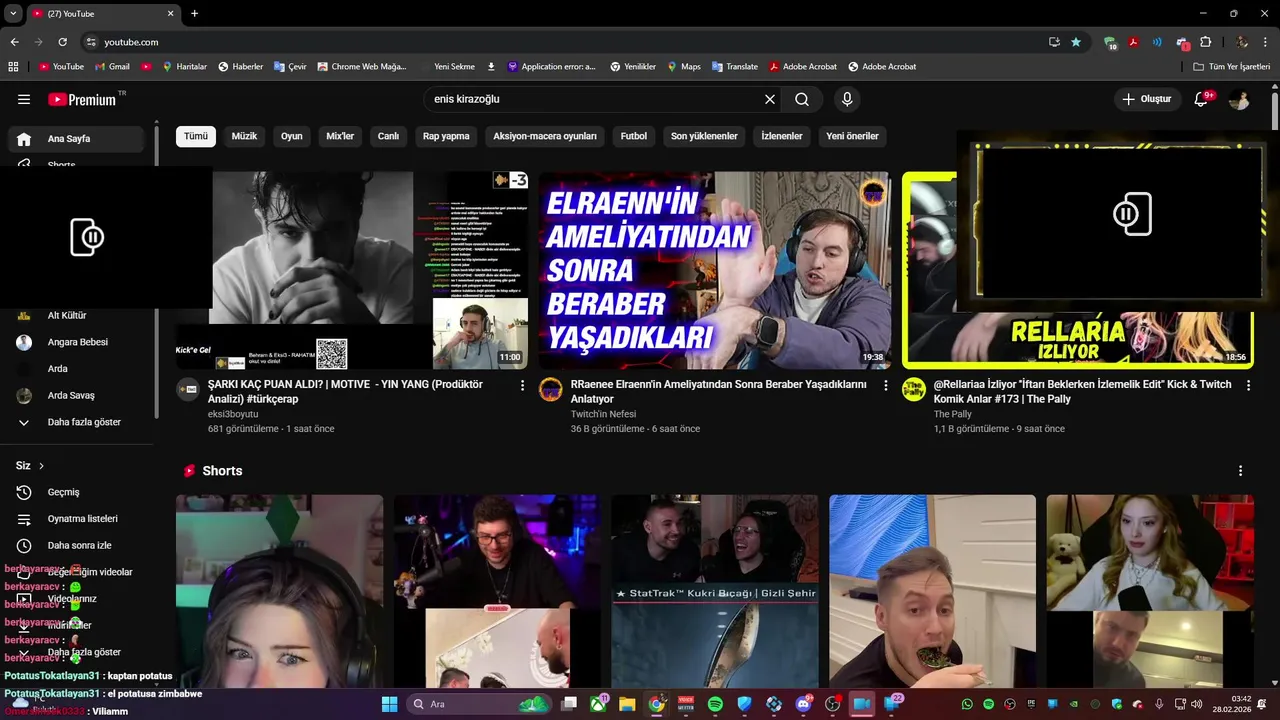1280x720 pixels.
Task: Select the İzlenenler filter chip
Action: coord(782,136)
